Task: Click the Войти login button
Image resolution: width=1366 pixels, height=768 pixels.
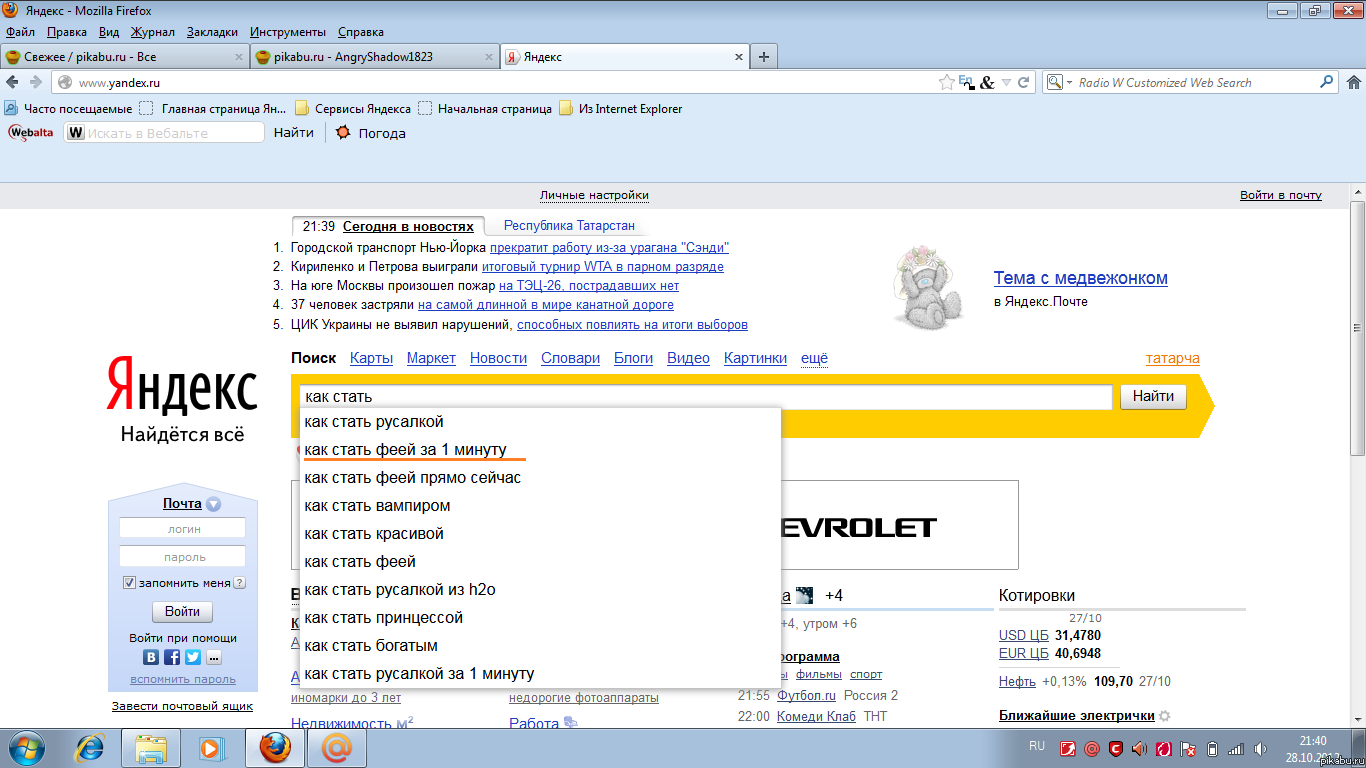Action: pyautogui.click(x=183, y=611)
